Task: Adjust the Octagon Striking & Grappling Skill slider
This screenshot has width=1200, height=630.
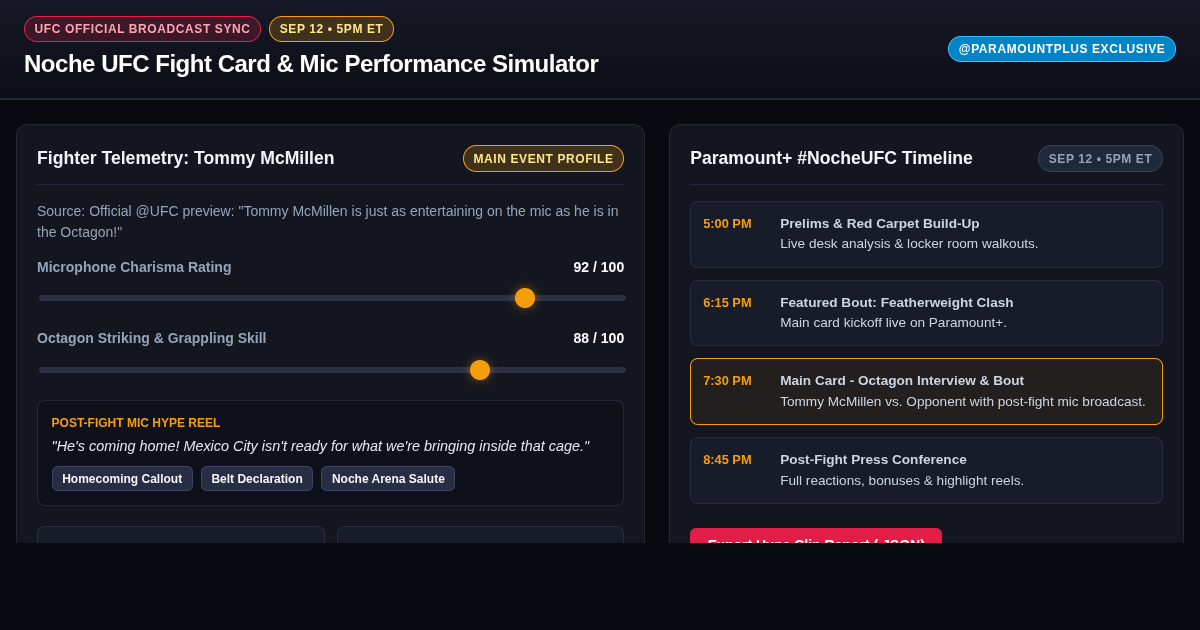Action: [332, 370]
